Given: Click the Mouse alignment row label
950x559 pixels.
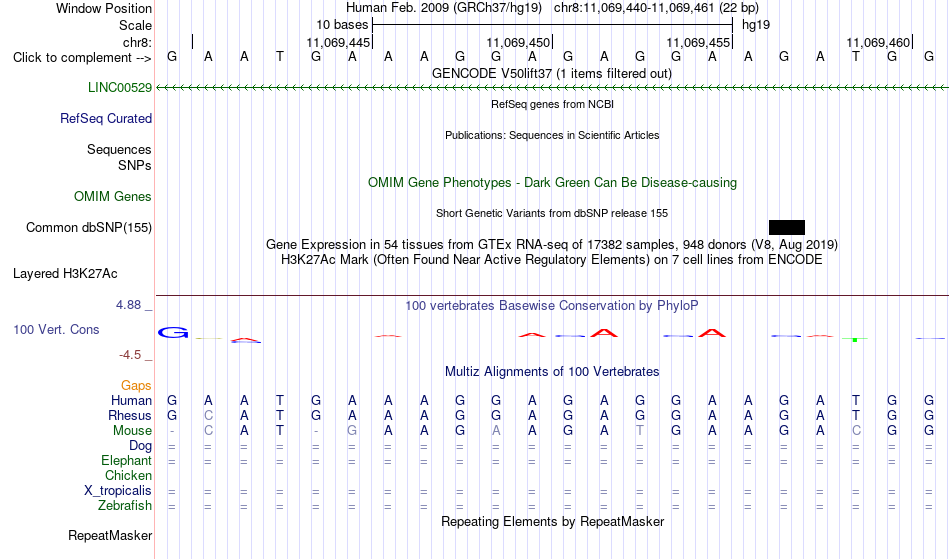Looking at the screenshot, I should click(x=132, y=431).
